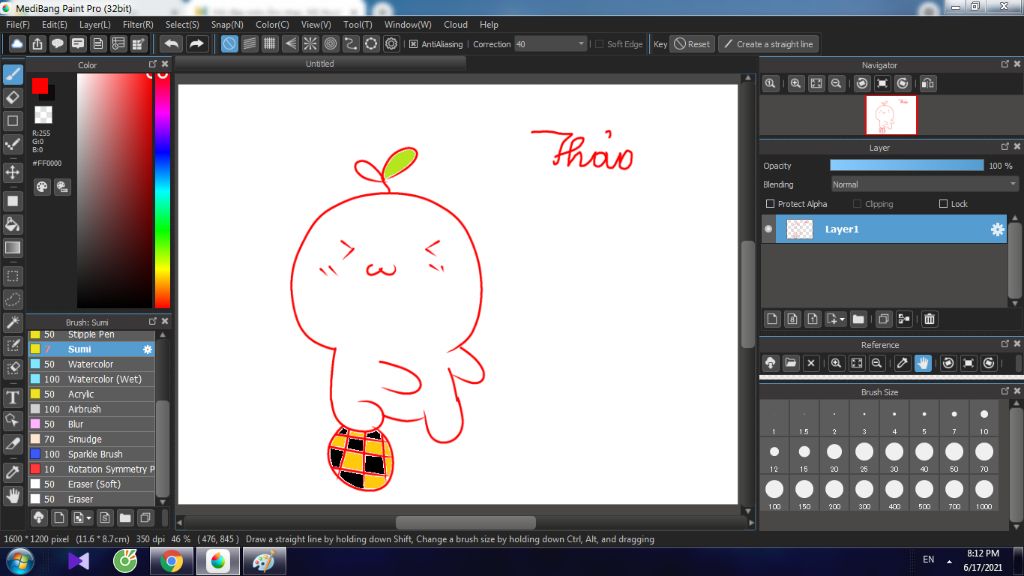Image resolution: width=1024 pixels, height=576 pixels.
Task: Zoom in using Navigator panel
Action: click(x=795, y=84)
